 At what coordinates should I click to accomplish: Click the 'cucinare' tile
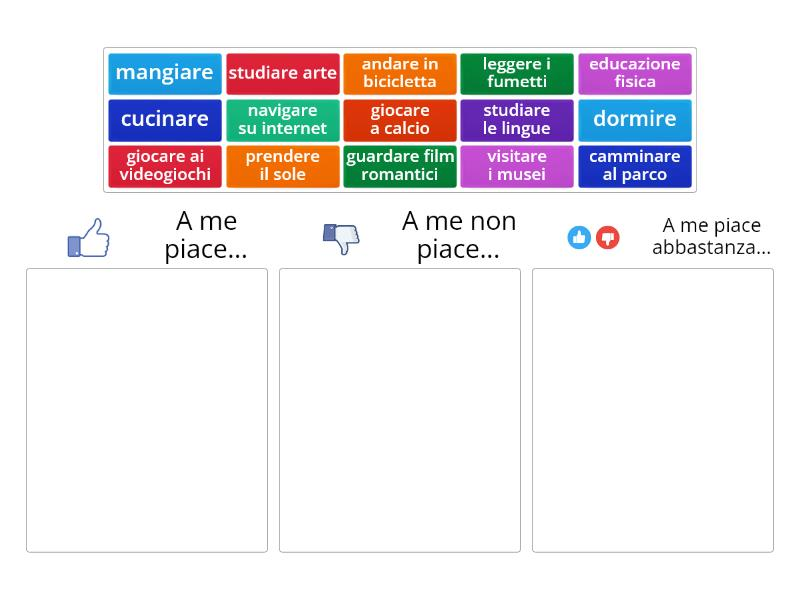click(165, 119)
